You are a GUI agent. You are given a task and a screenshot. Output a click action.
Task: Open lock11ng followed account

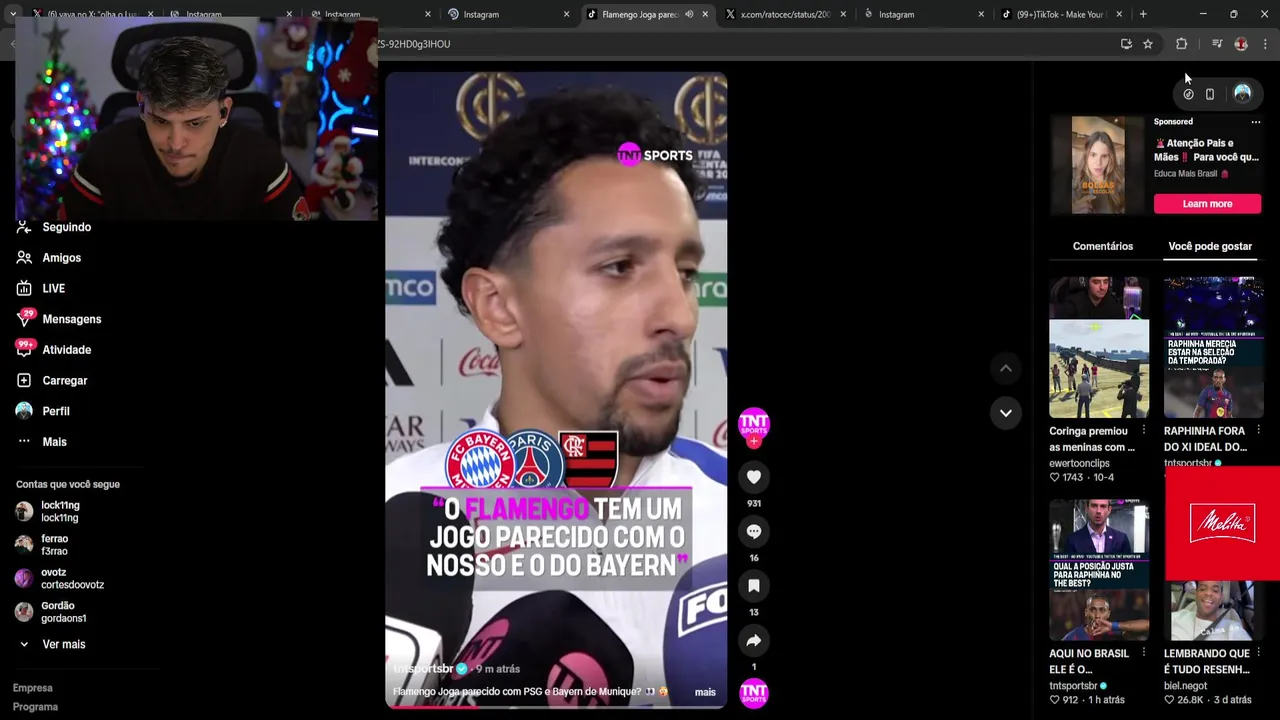[60, 512]
